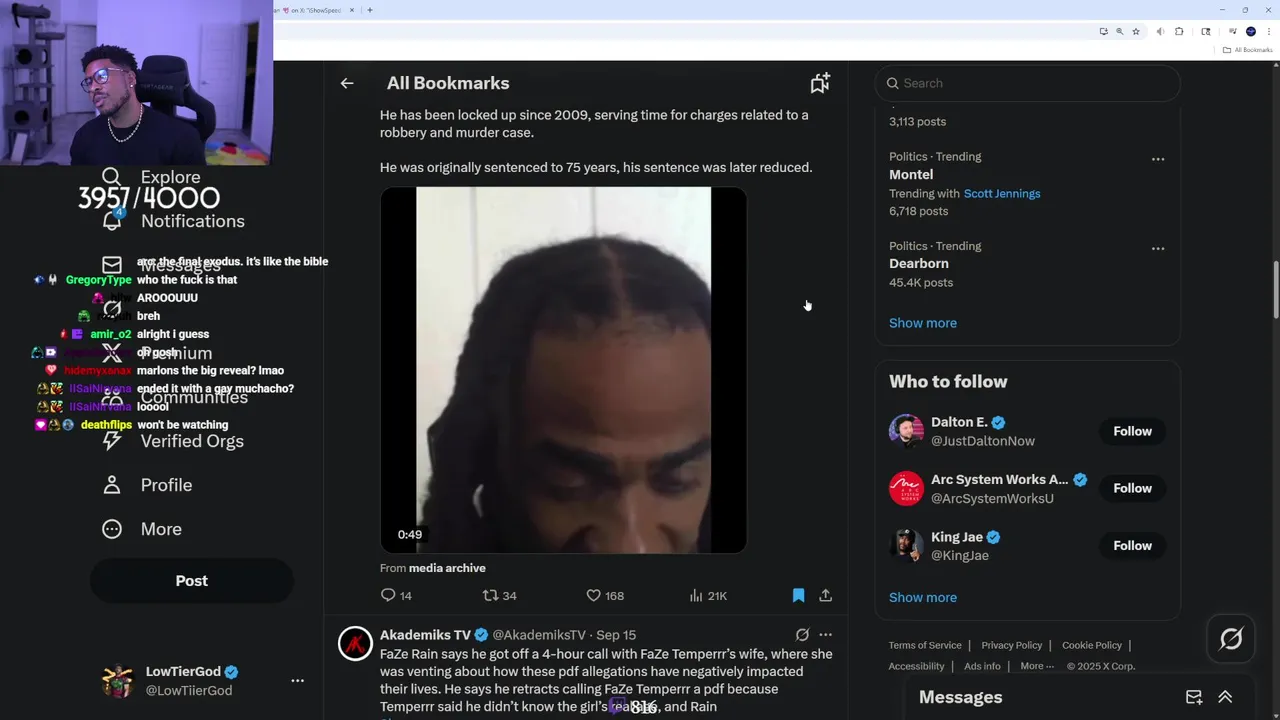Image resolution: width=1280 pixels, height=720 pixels.
Task: Open the Grok icon on the Akademiks TV post
Action: tap(802, 635)
